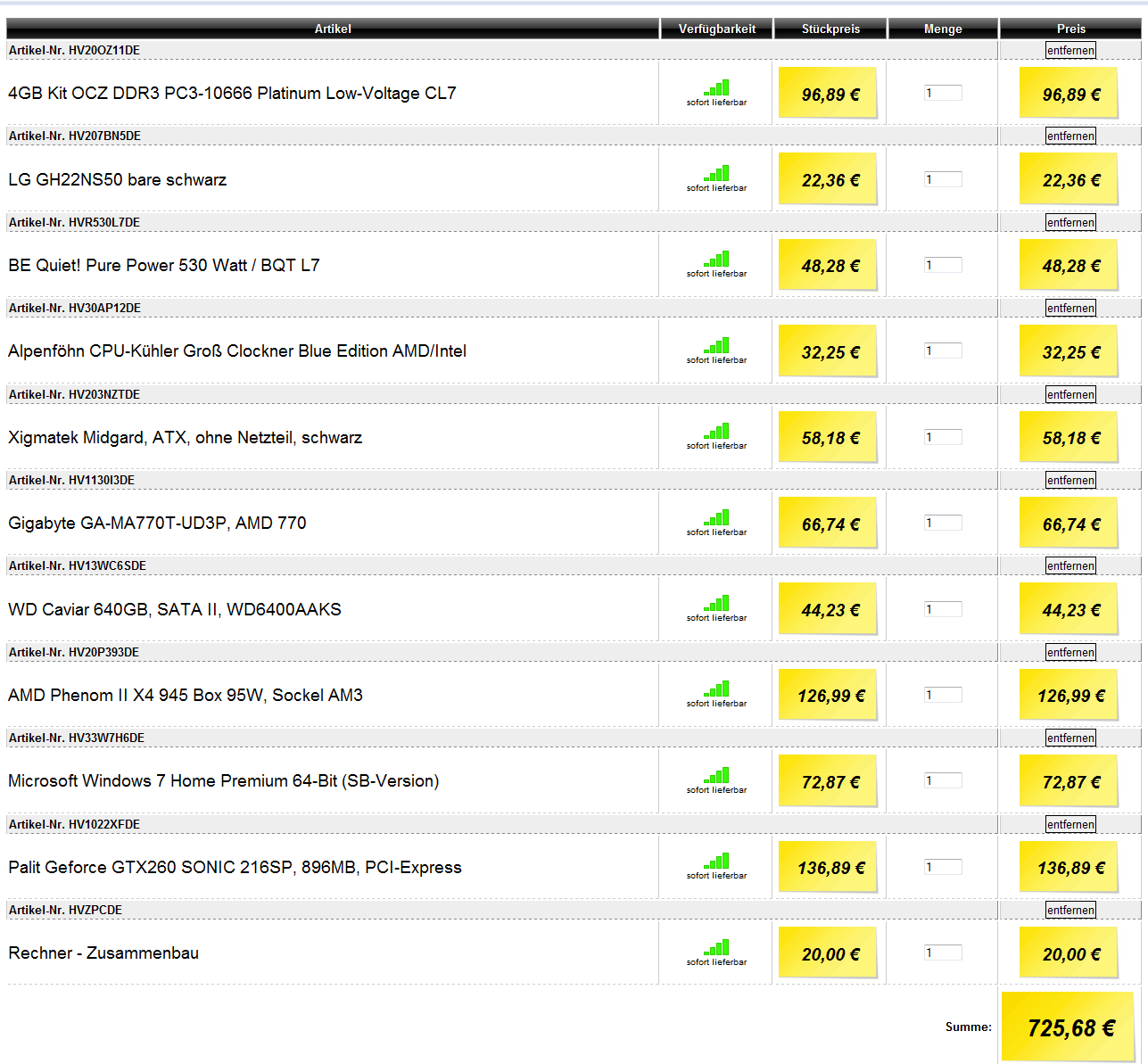
Task: Click product name Xigmatek Midgard, ATX
Action: pos(186,437)
